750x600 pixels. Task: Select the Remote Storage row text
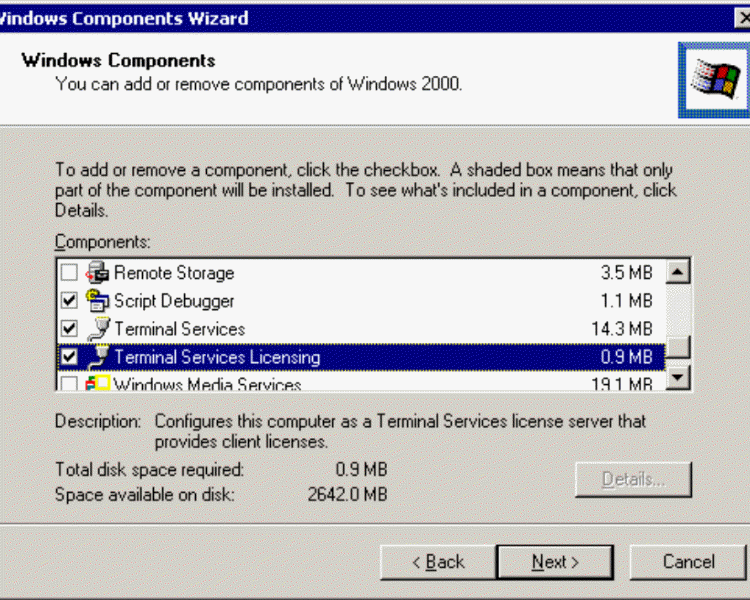[174, 273]
